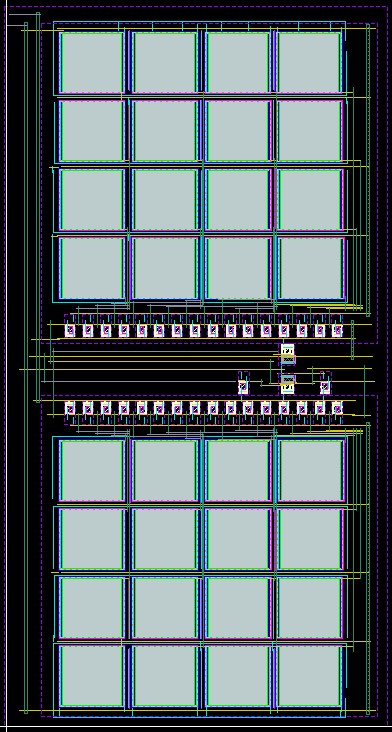Select upper array capacitor, fourth row, first column
Image resolution: width=392 pixels, height=732 pixels.
point(91,268)
